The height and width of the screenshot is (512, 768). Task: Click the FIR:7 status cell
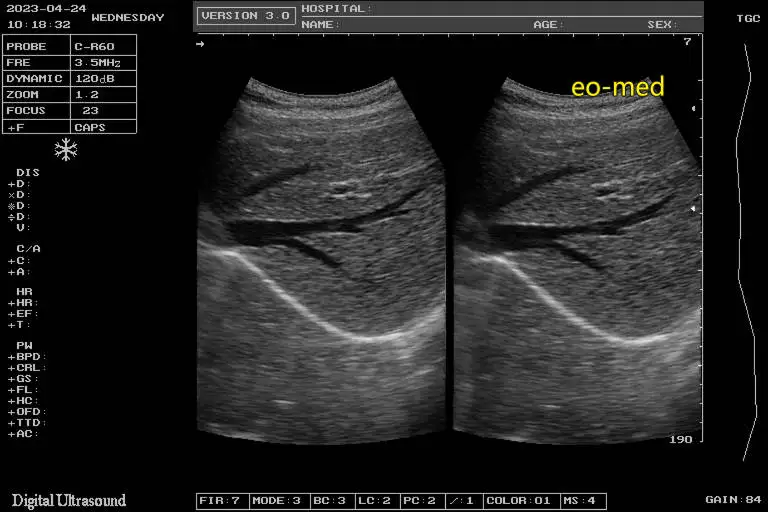click(222, 501)
